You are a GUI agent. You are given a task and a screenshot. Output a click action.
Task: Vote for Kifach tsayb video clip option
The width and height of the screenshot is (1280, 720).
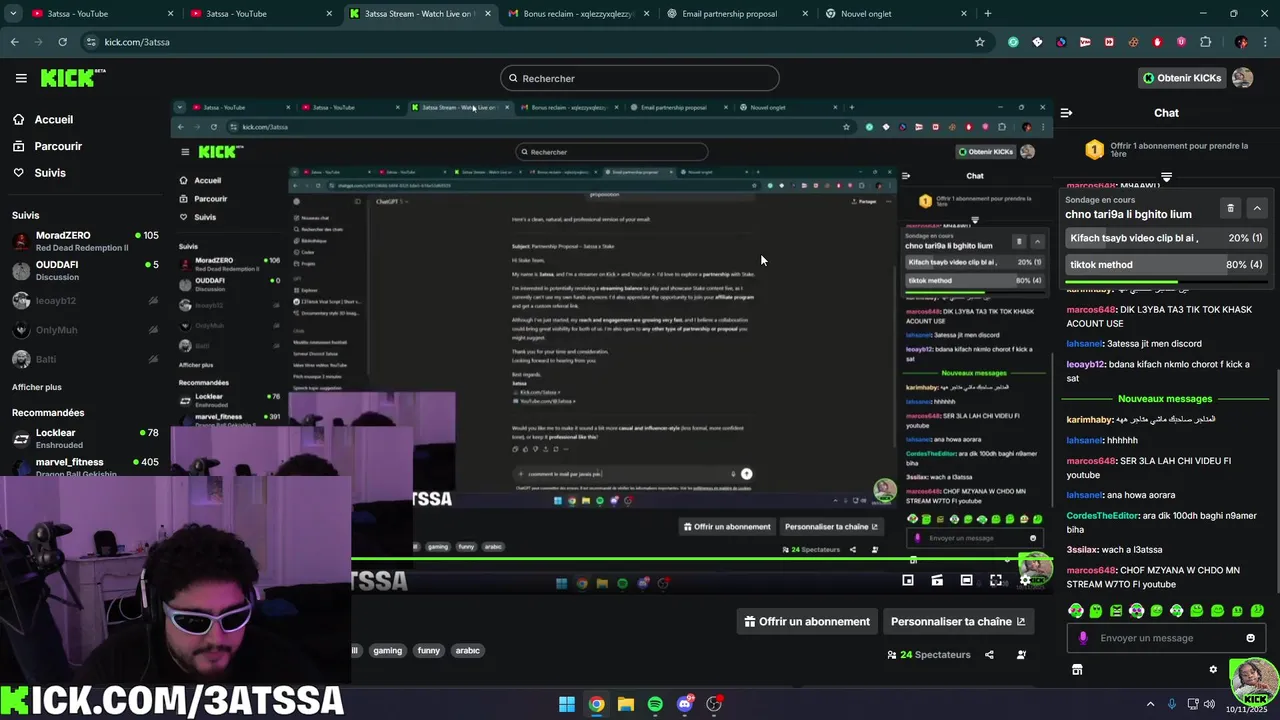[1166, 238]
